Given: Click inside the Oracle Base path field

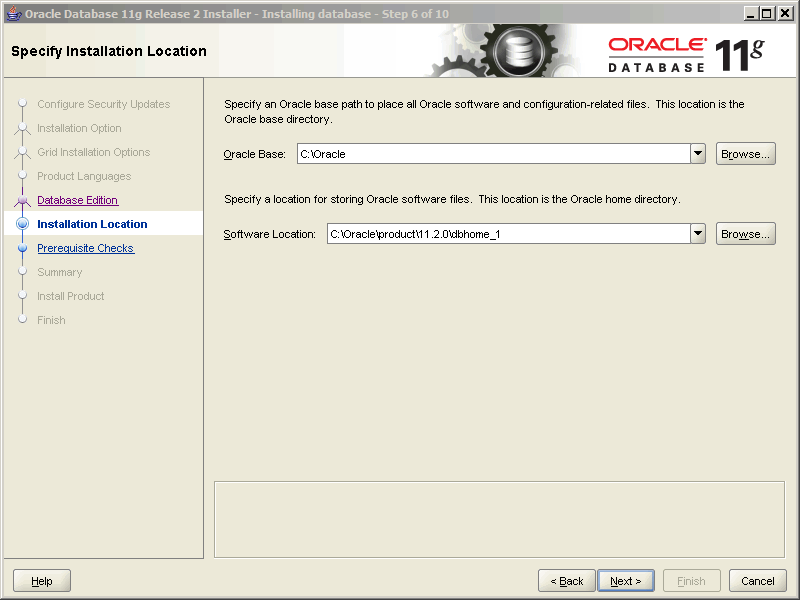Looking at the screenshot, I should (x=493, y=154).
